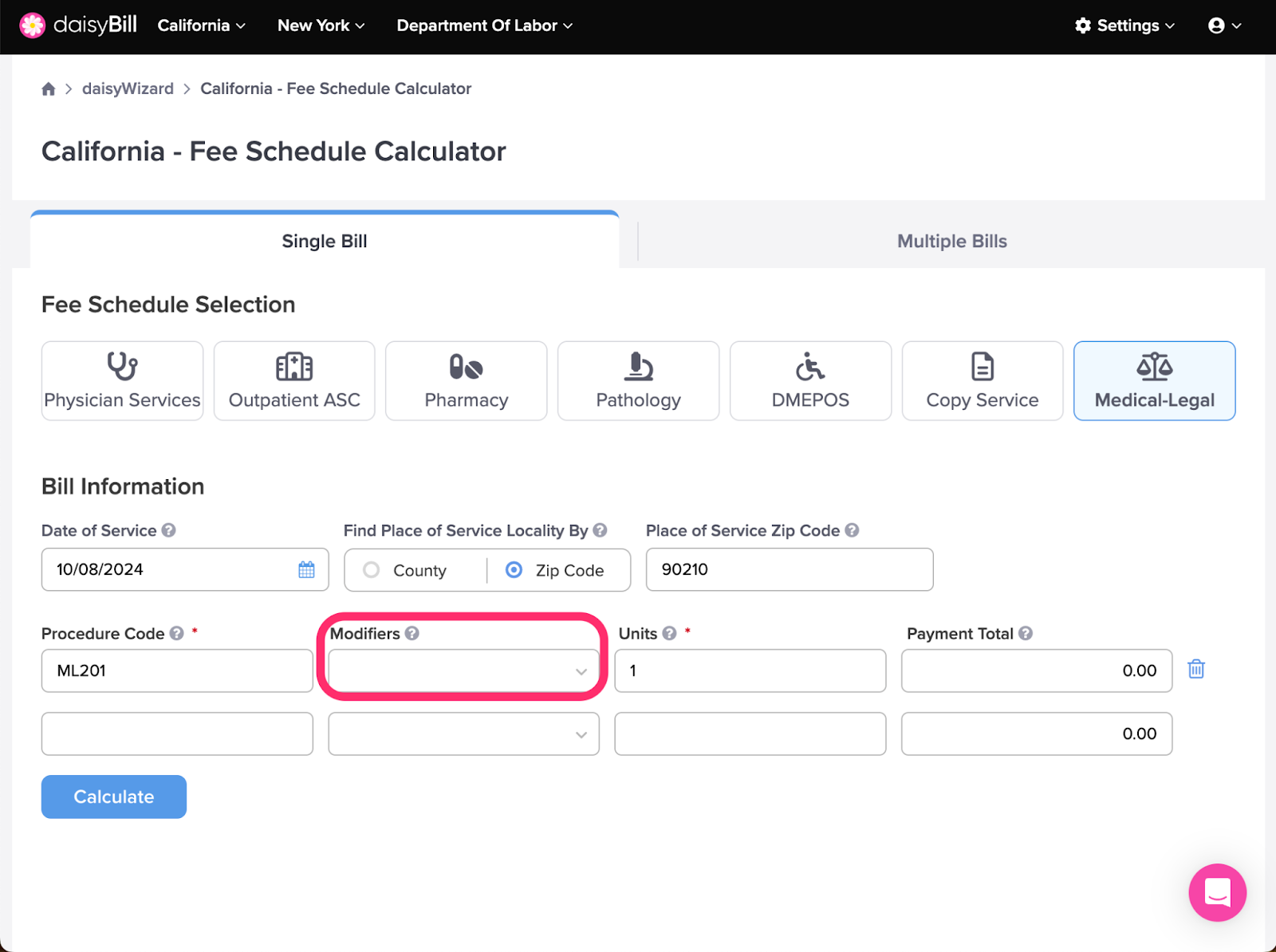The width and height of the screenshot is (1276, 952).
Task: Click help icon beside Date of Service
Action: coord(168,530)
